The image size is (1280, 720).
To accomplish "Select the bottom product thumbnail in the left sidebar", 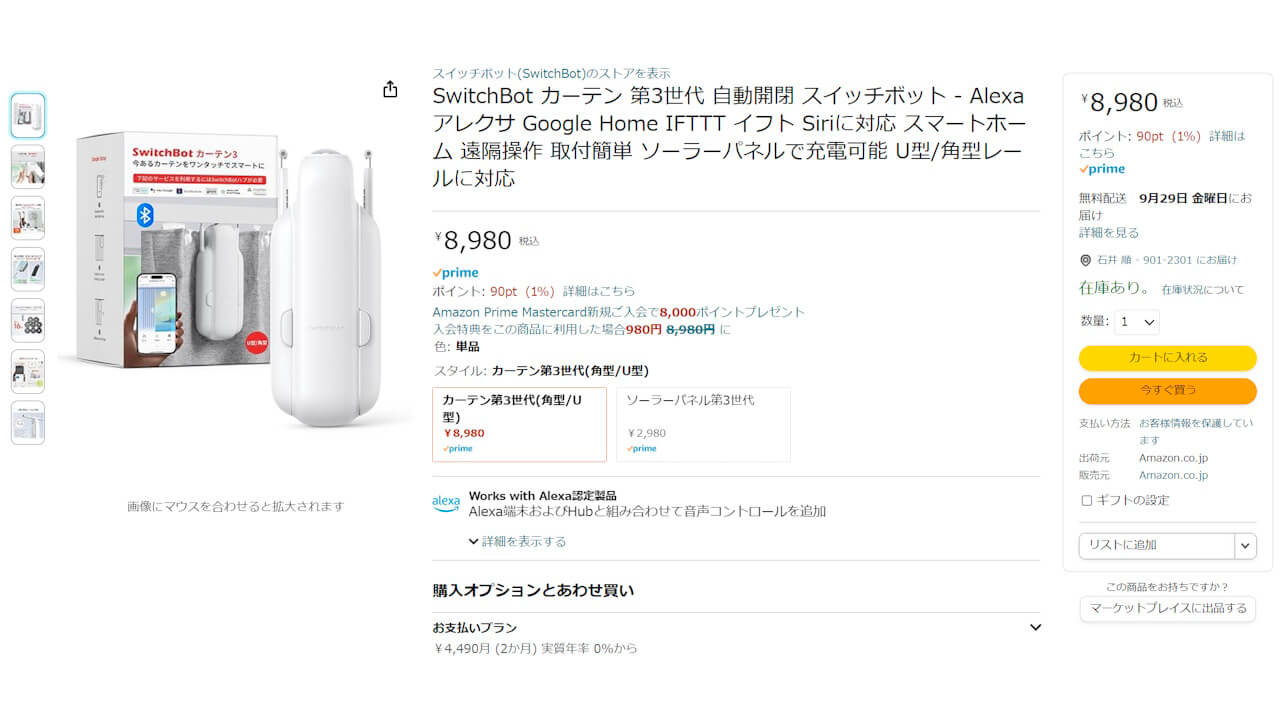I will 27,422.
